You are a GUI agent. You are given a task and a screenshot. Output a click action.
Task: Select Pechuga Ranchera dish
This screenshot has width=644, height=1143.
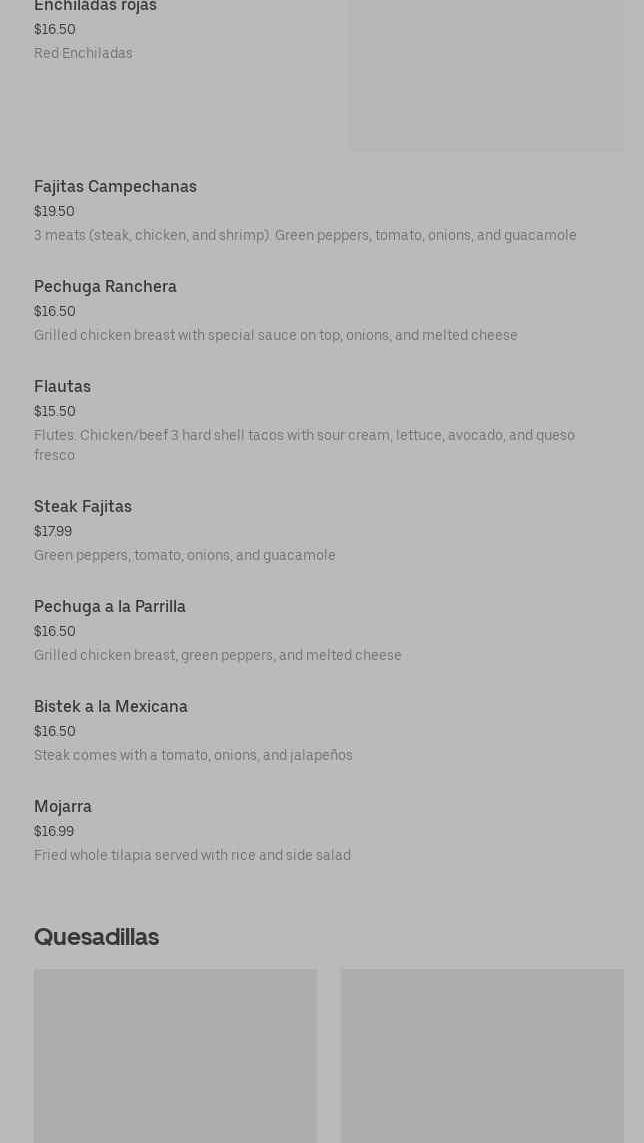(105, 287)
